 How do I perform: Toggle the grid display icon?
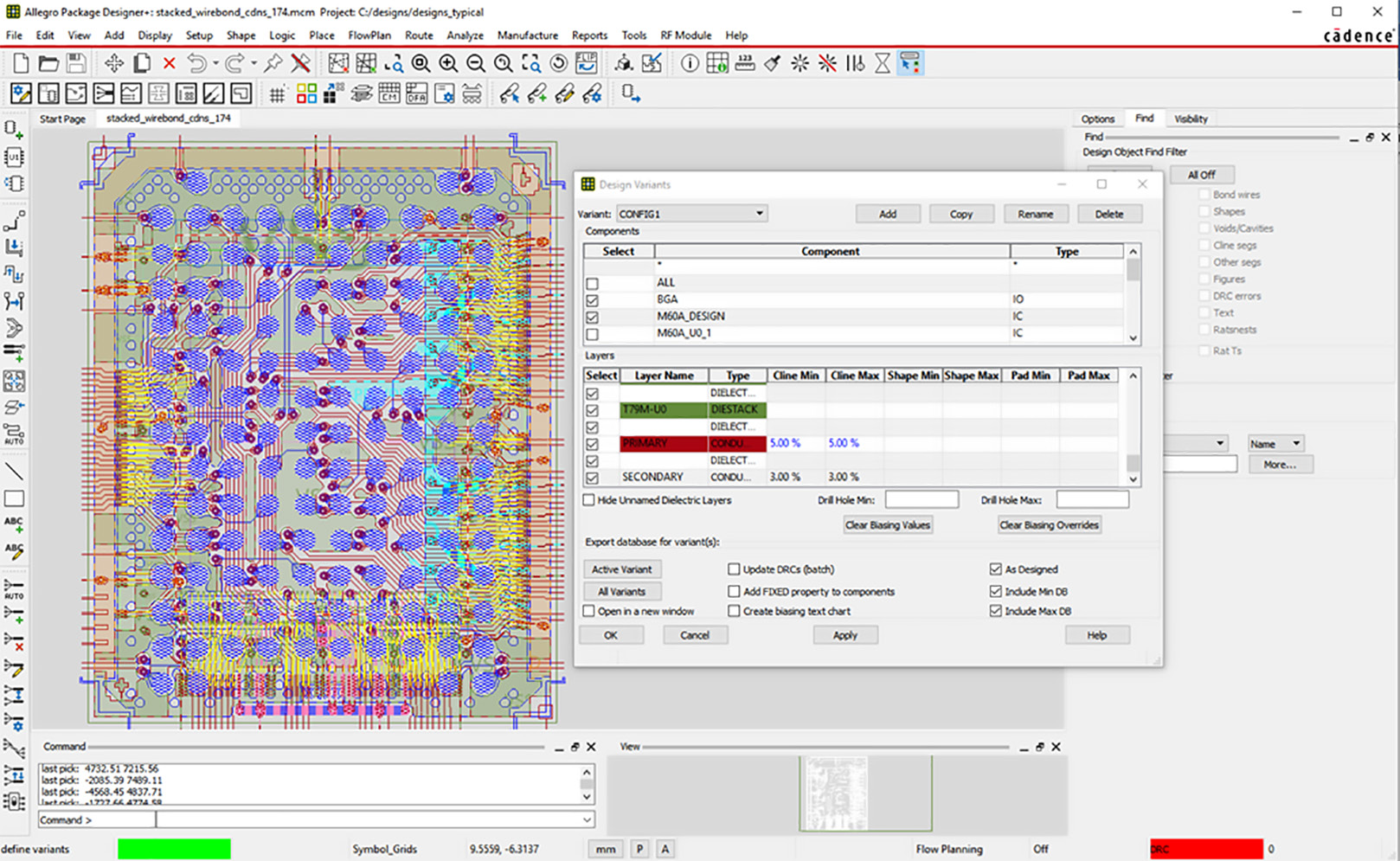(277, 94)
